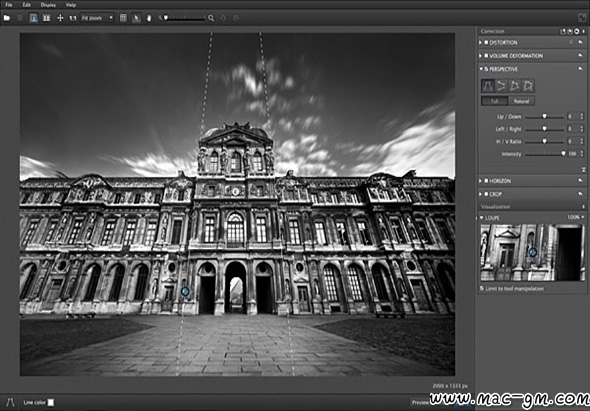Reset the PERSPECTIVE correction
This screenshot has height=411, width=590.
tap(581, 69)
